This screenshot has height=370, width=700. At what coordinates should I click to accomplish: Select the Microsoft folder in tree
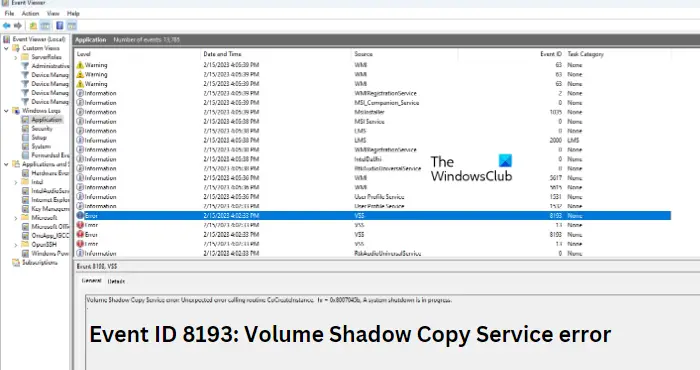tap(44, 218)
